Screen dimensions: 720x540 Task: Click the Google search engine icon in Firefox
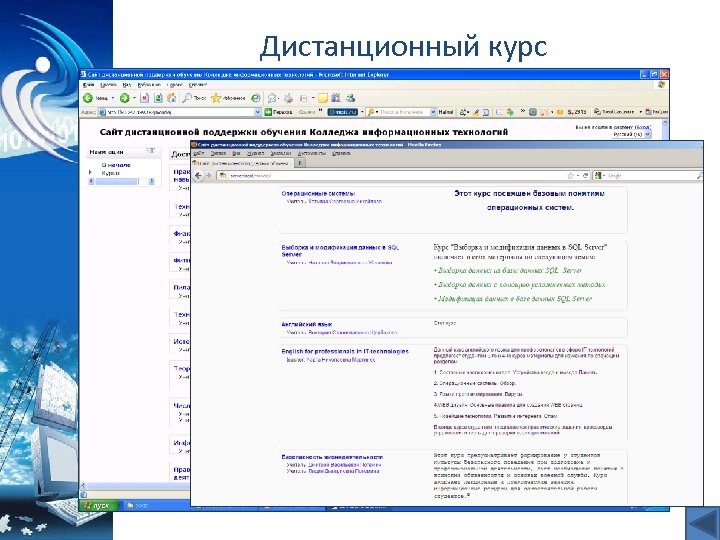pyautogui.click(x=598, y=175)
